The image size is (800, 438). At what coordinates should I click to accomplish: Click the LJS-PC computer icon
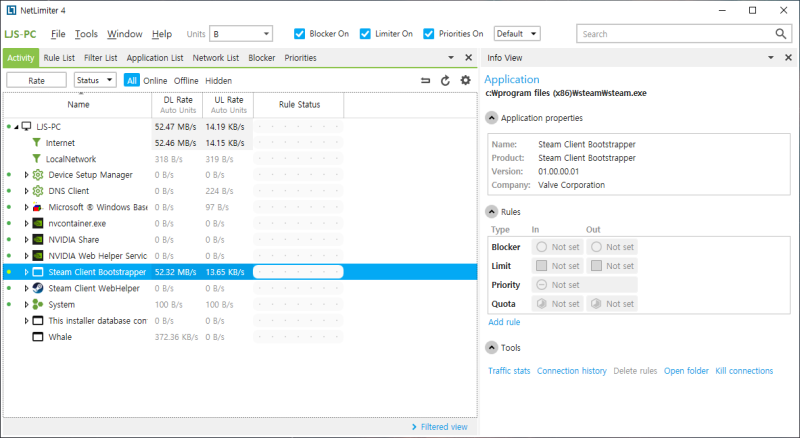pos(27,126)
